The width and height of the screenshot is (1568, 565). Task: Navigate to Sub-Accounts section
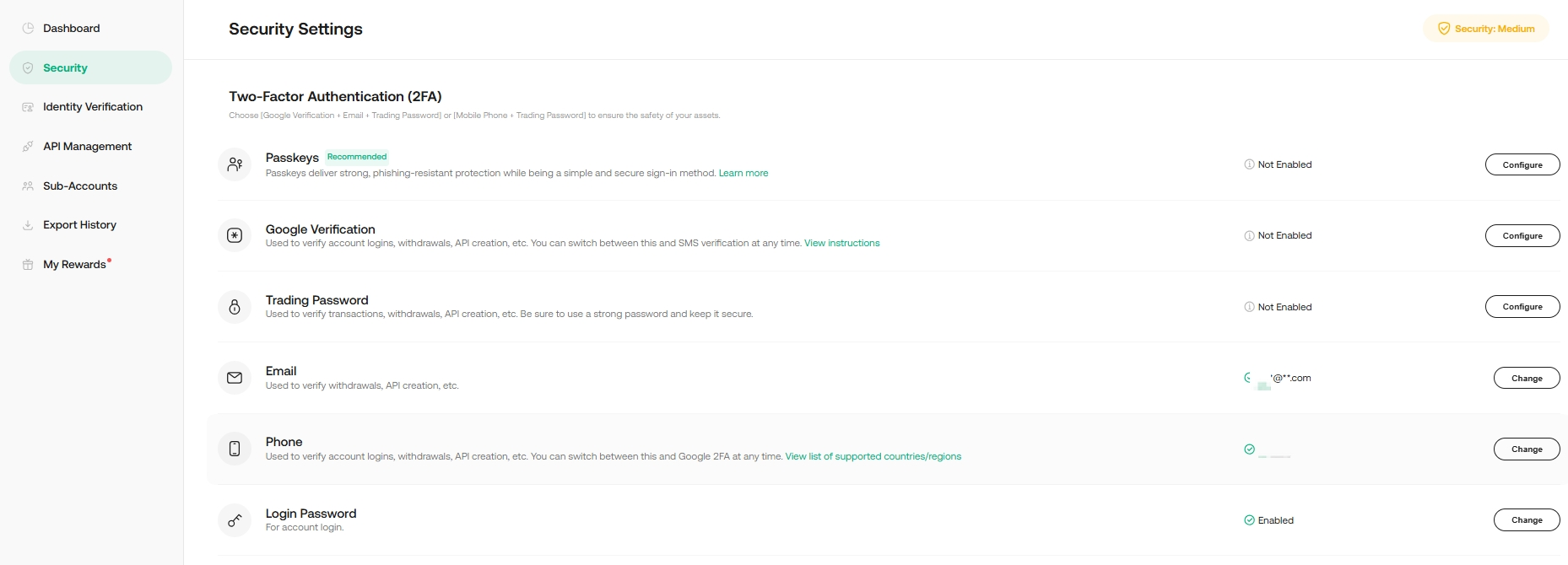click(80, 186)
